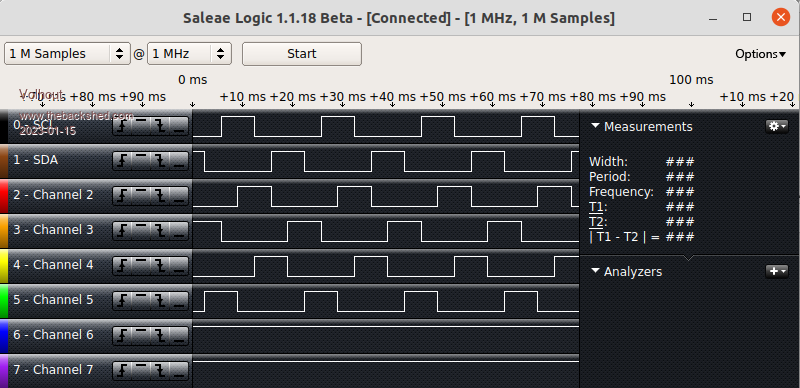Toggle rising edge trigger on Channel 2
This screenshot has width=800, height=388.
pyautogui.click(x=121, y=196)
